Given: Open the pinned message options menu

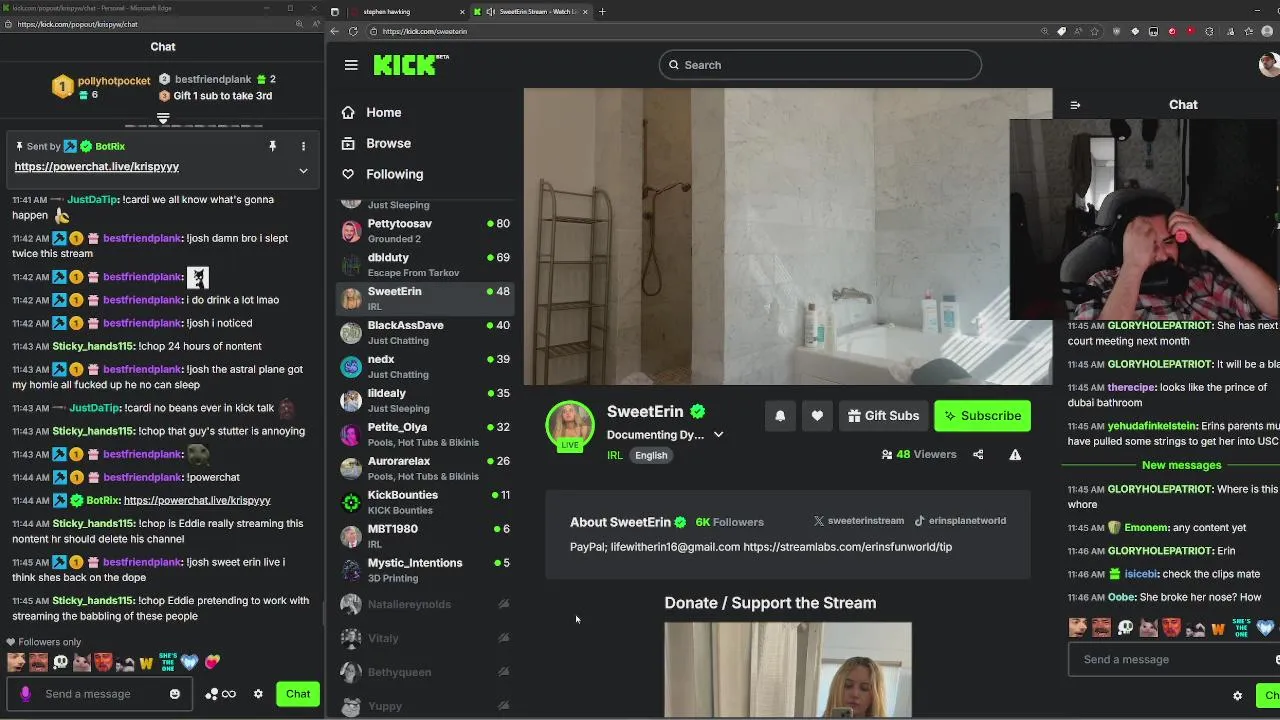Looking at the screenshot, I should (303, 146).
